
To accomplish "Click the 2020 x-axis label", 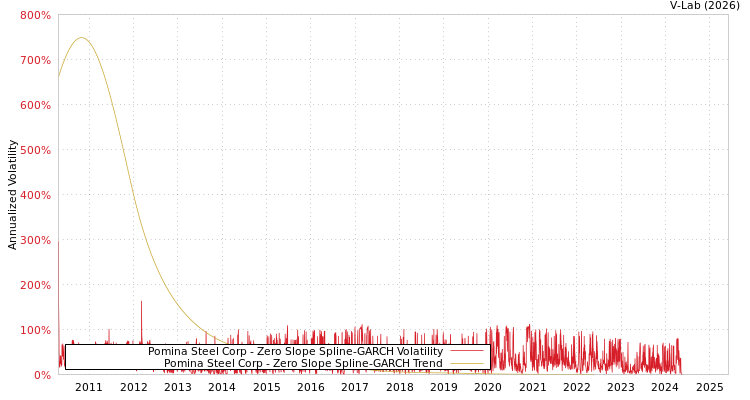I will pos(488,387).
